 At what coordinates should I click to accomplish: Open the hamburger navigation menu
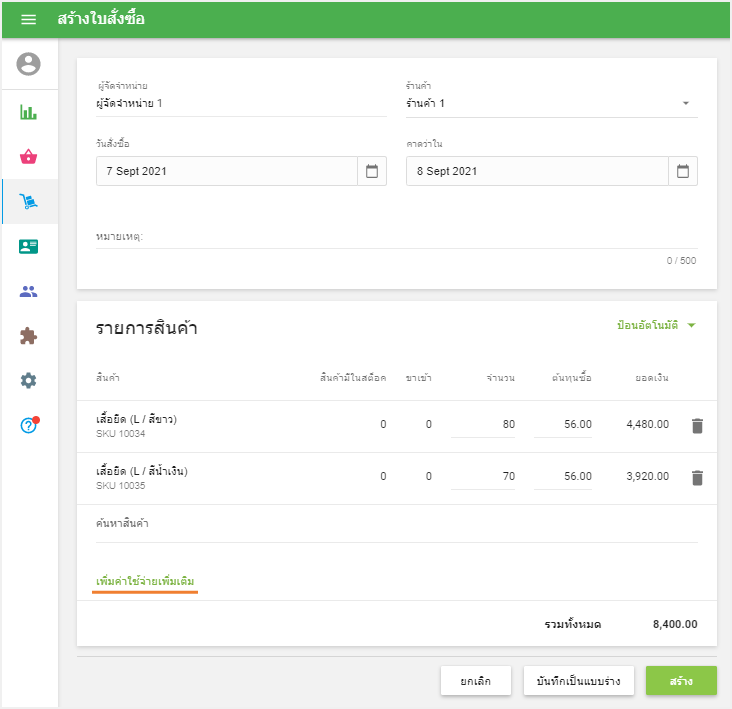(x=28, y=20)
